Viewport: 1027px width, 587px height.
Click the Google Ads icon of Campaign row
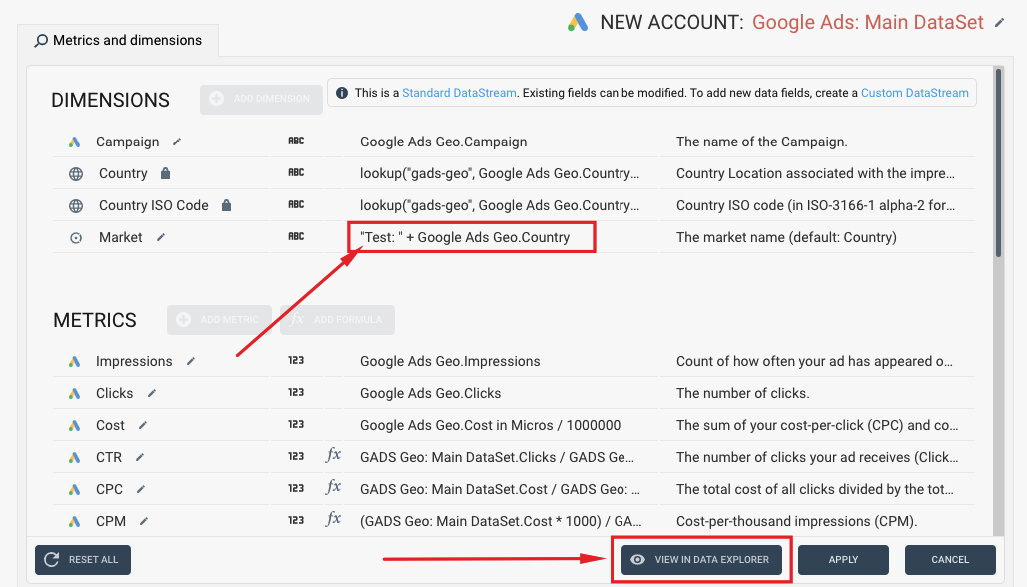pyautogui.click(x=75, y=142)
